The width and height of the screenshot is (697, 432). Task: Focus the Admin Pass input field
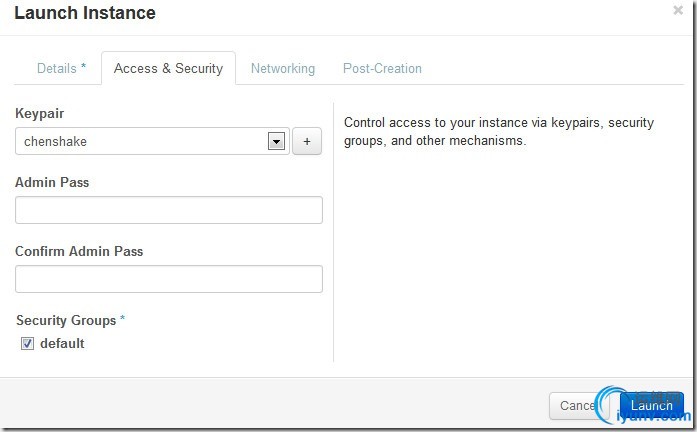click(169, 210)
